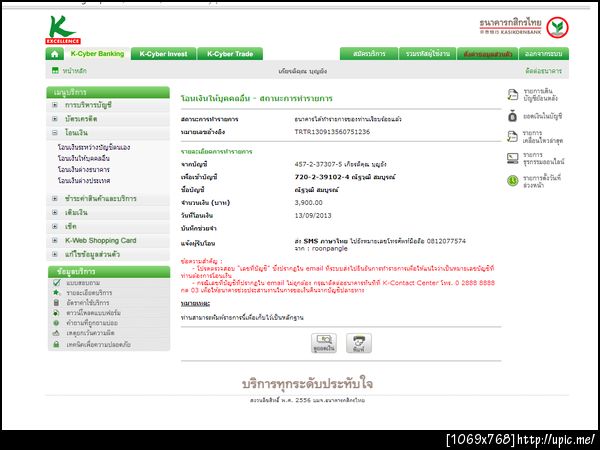Open โอนเงินให้บุคคลอื่น link
Screen dimensions: 600x450
(84, 158)
